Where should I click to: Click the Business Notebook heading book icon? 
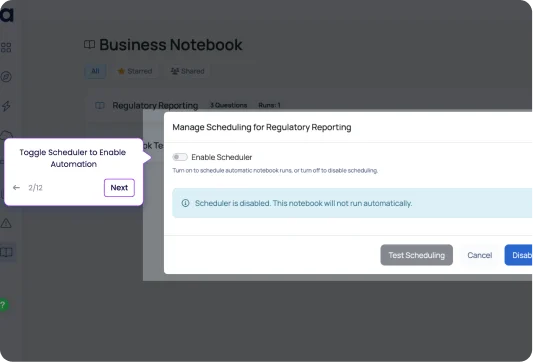click(89, 45)
